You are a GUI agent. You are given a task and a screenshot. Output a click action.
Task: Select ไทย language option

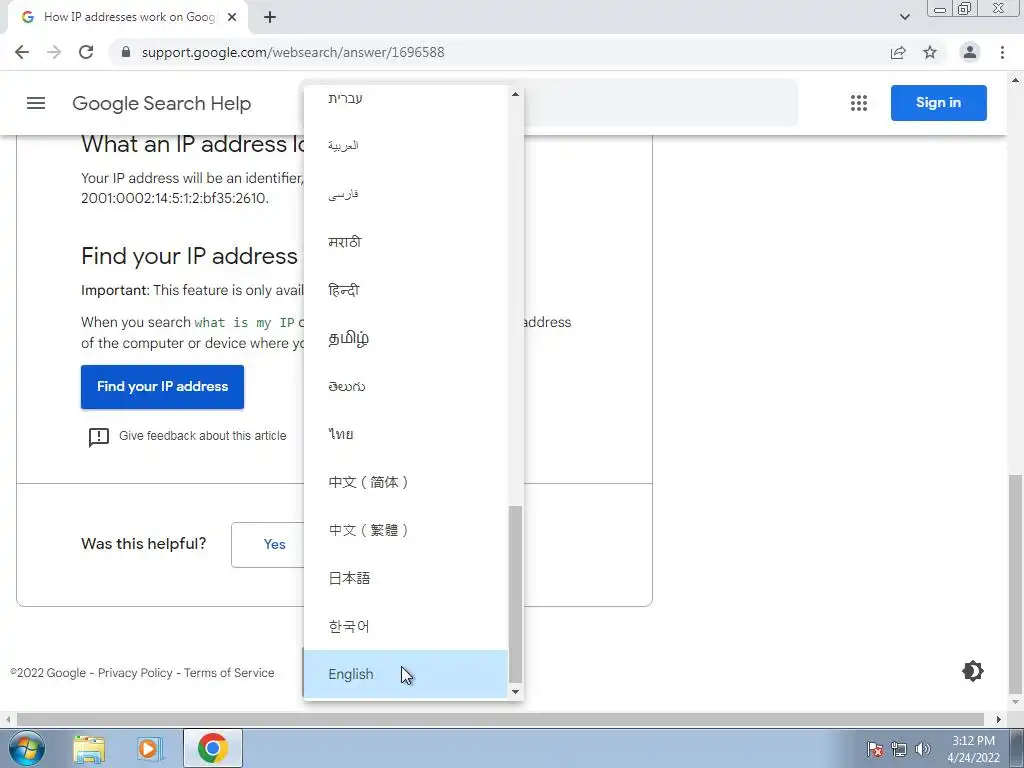point(406,434)
